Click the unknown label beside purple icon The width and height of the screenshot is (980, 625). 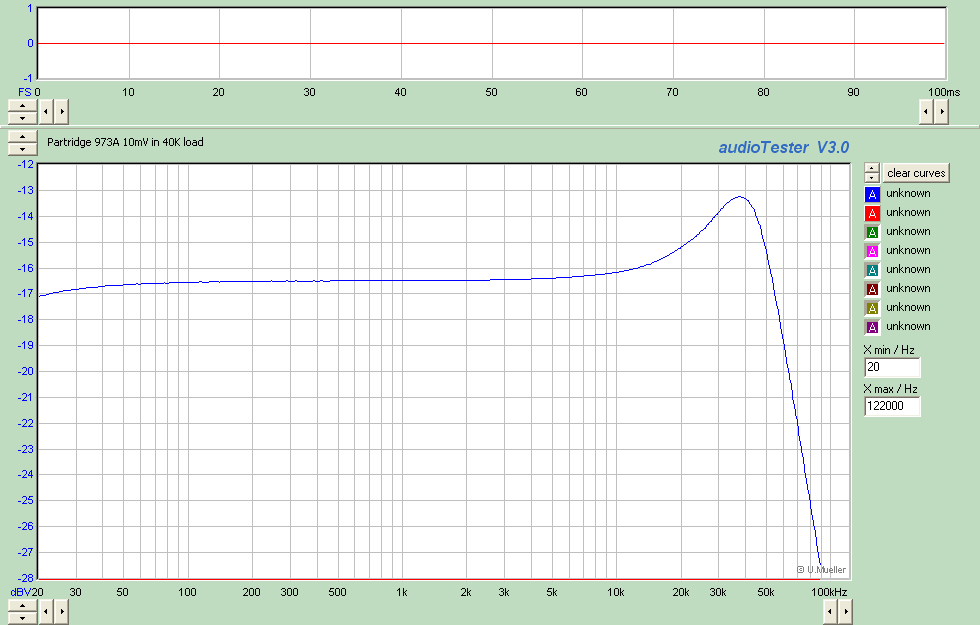click(x=908, y=326)
